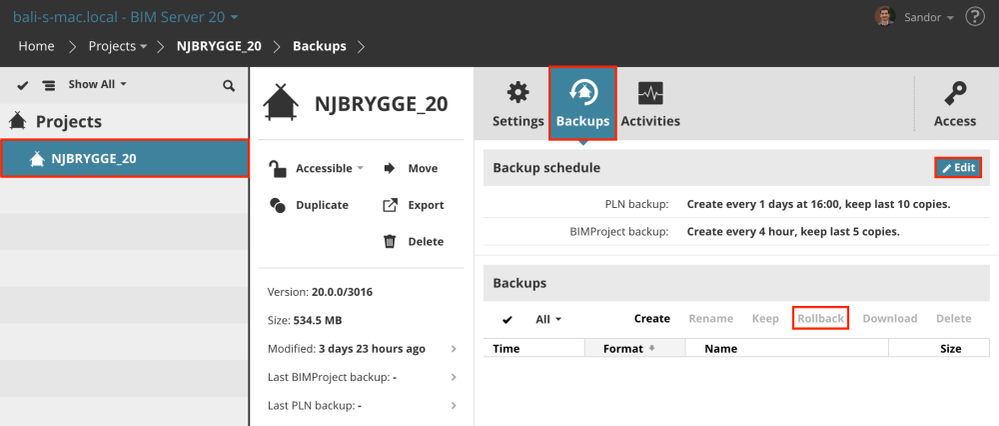Screen dimensions: 999x426
Task: Sort backups by the Format column header
Action: [x=628, y=348]
